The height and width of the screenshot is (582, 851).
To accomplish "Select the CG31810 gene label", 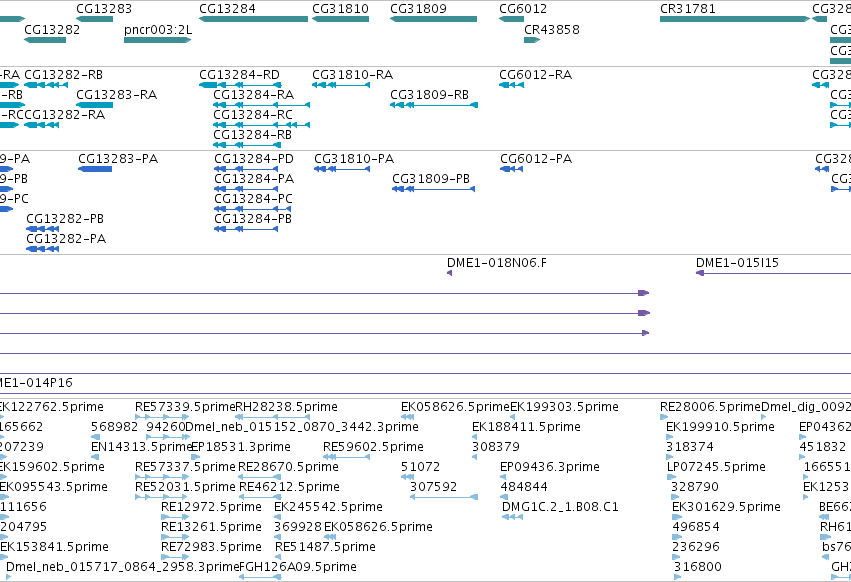I will tap(340, 9).
